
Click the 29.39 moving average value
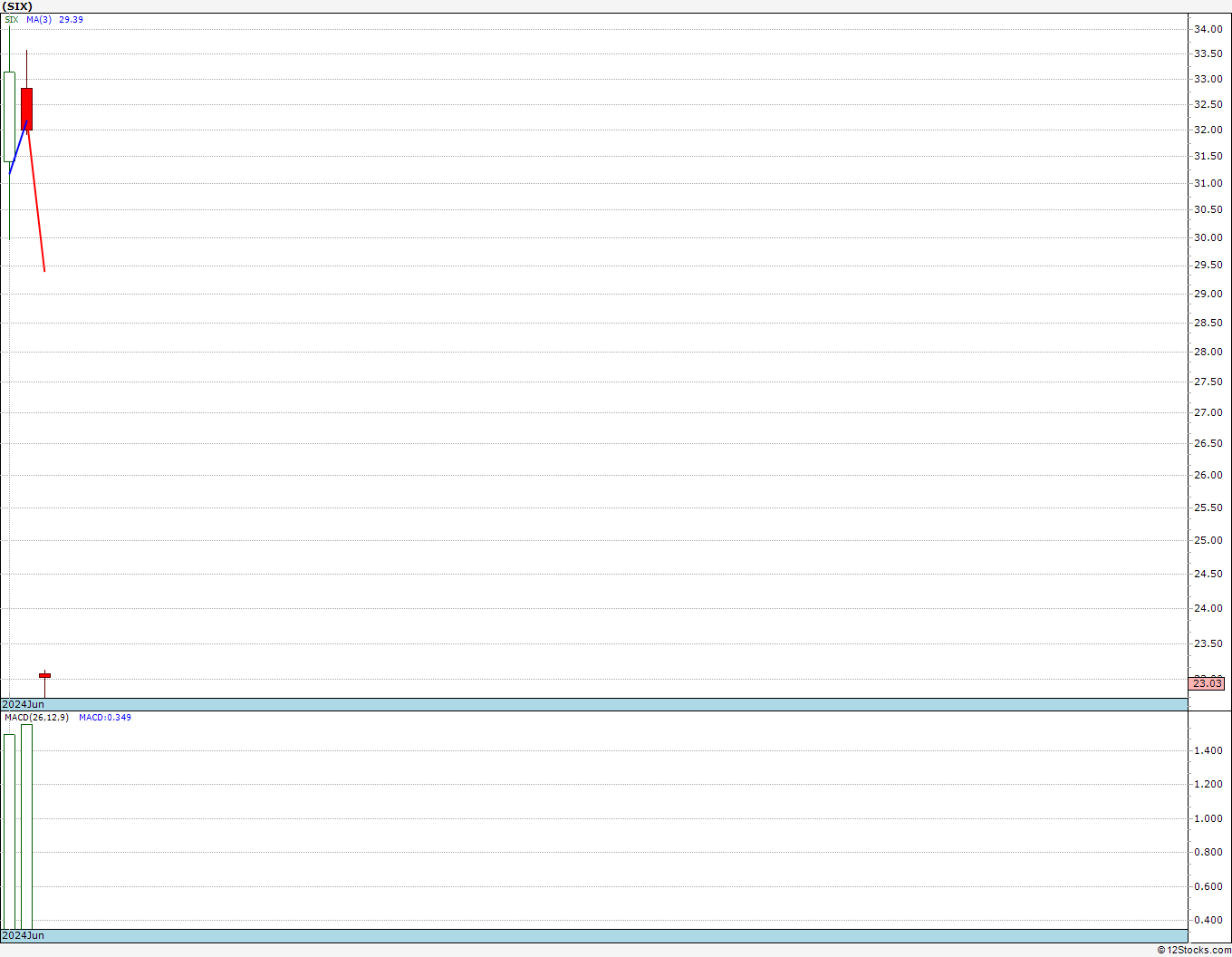(72, 19)
